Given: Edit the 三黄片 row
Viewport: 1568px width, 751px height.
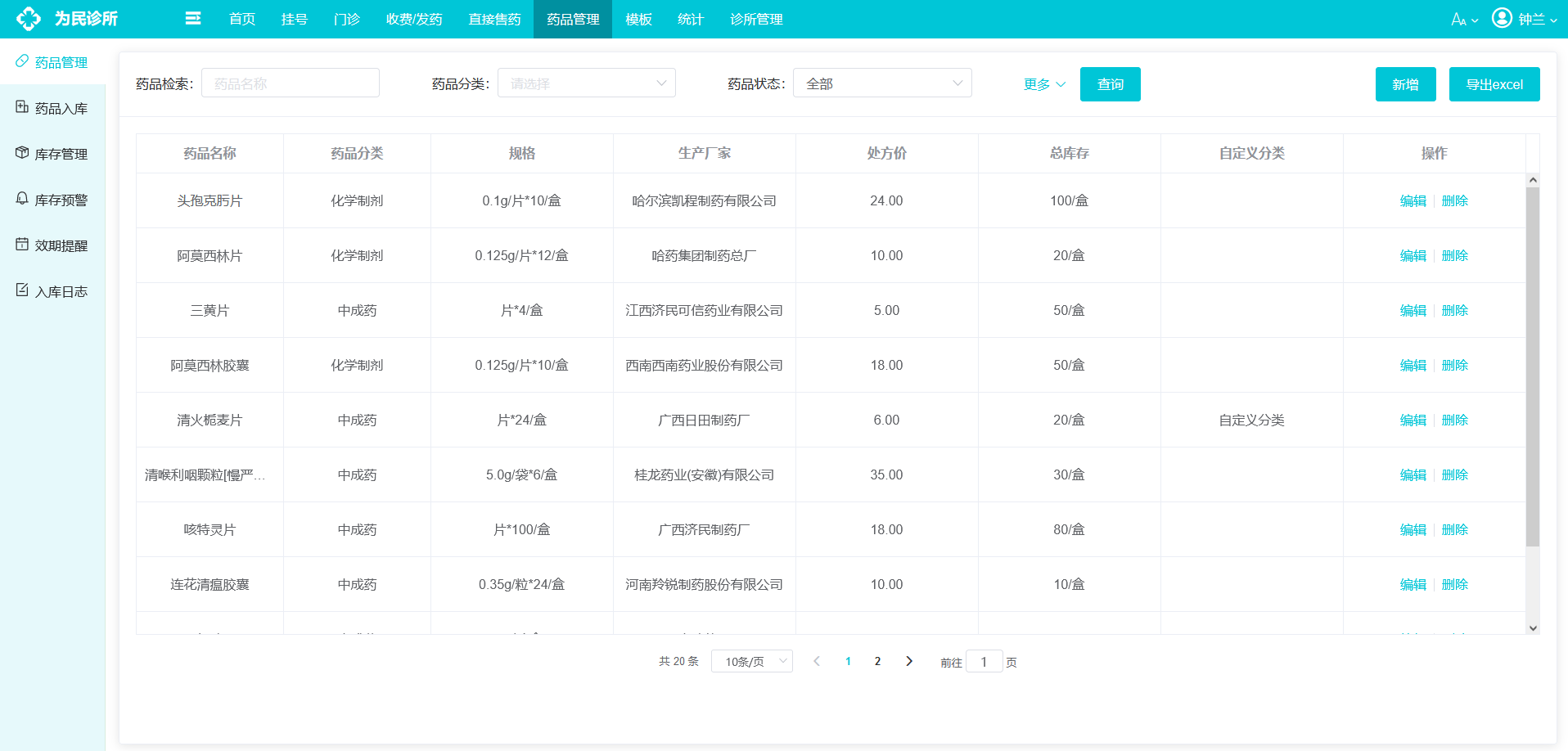Looking at the screenshot, I should point(1413,310).
